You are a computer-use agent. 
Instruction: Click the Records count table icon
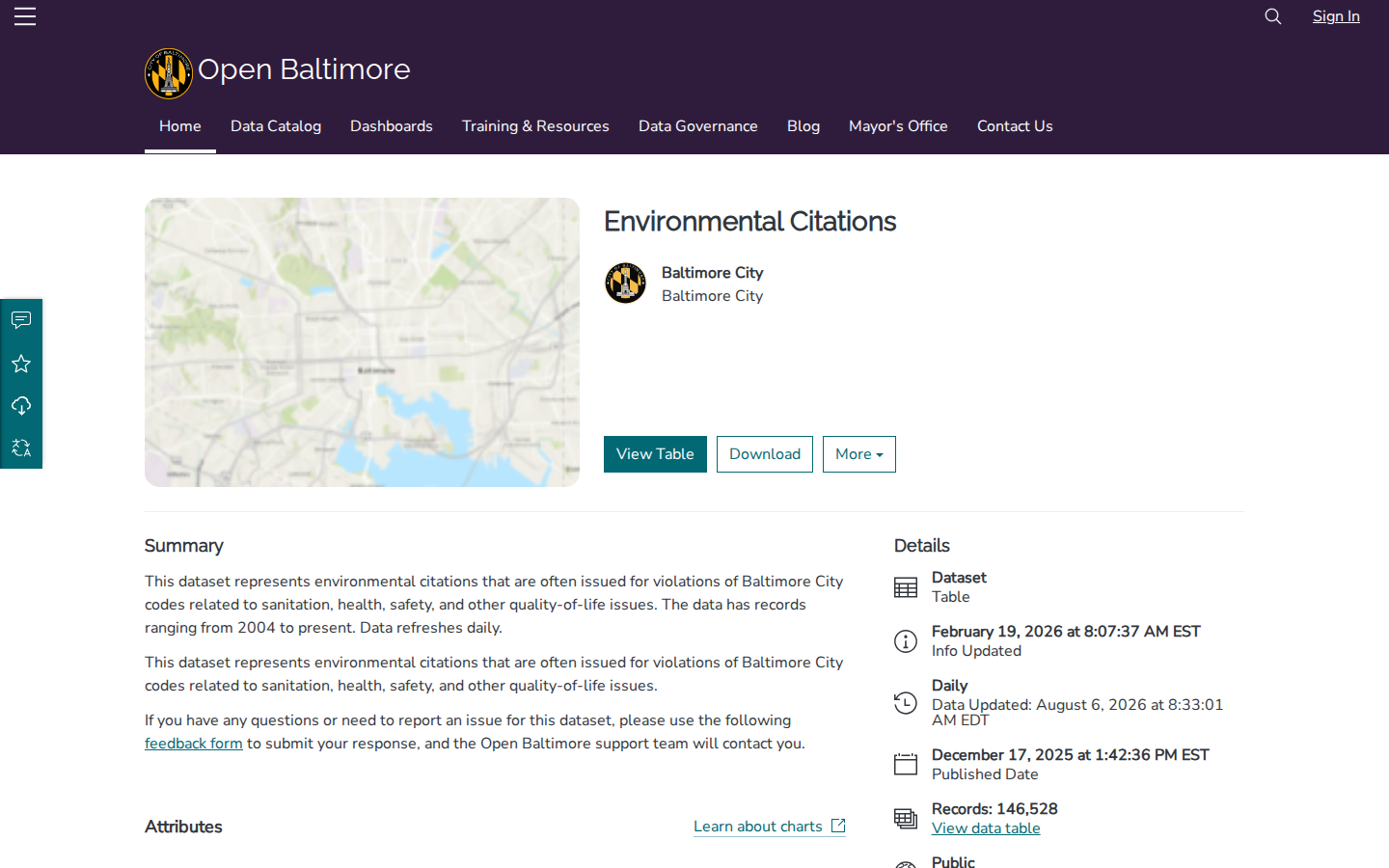(906, 819)
